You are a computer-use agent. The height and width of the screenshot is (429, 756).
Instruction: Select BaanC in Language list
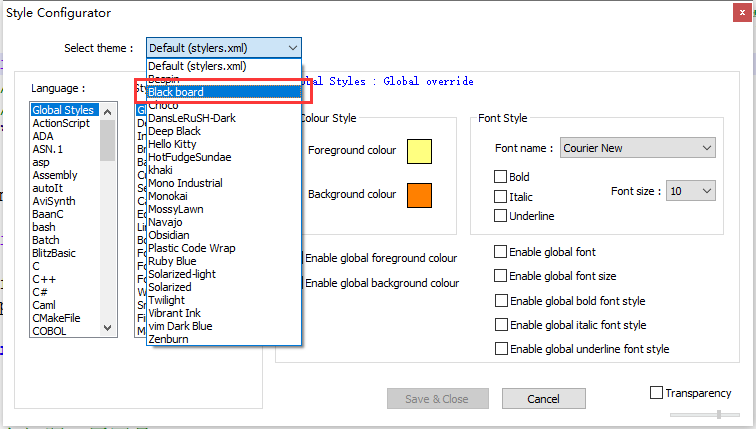pyautogui.click(x=65, y=214)
